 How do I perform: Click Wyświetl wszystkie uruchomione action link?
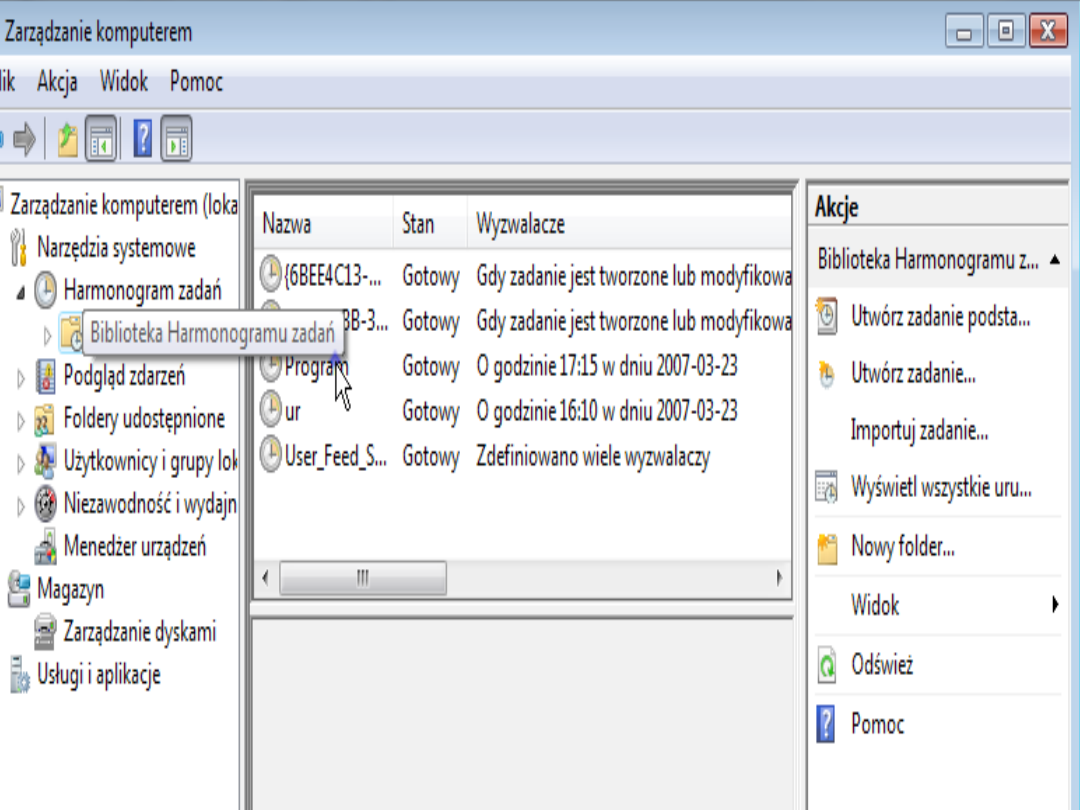click(x=940, y=488)
